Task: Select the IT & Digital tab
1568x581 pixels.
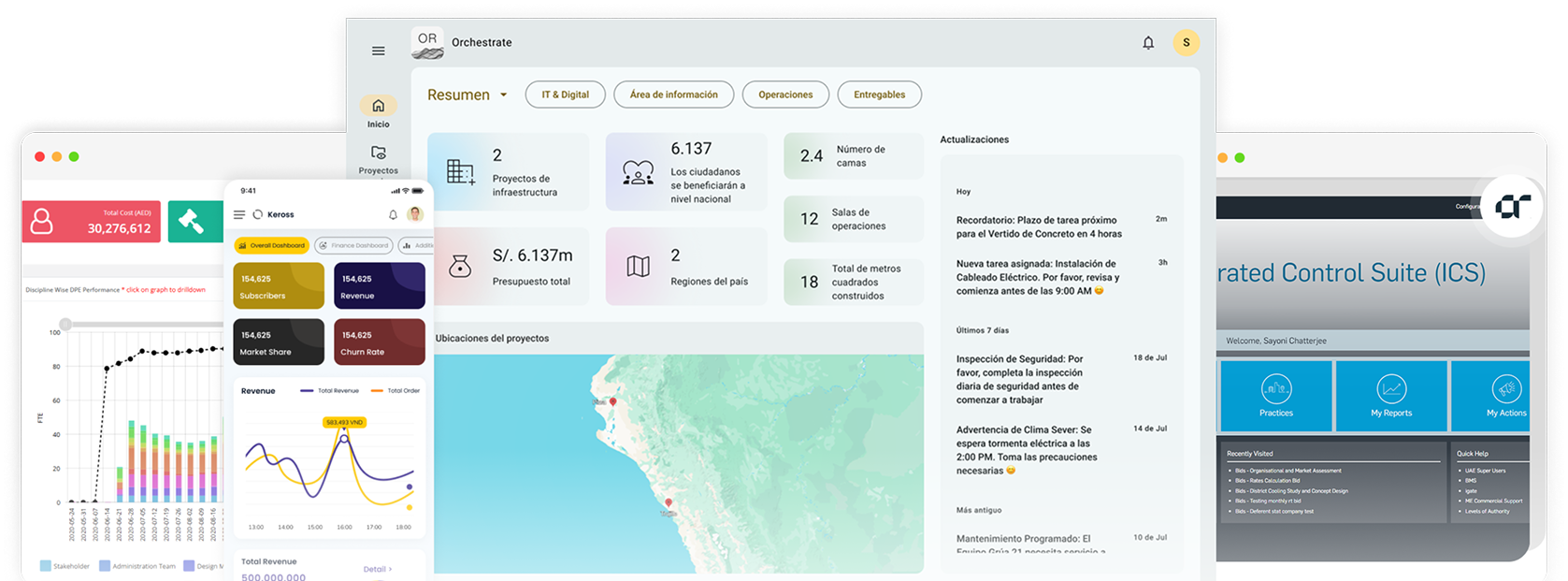Action: click(565, 94)
